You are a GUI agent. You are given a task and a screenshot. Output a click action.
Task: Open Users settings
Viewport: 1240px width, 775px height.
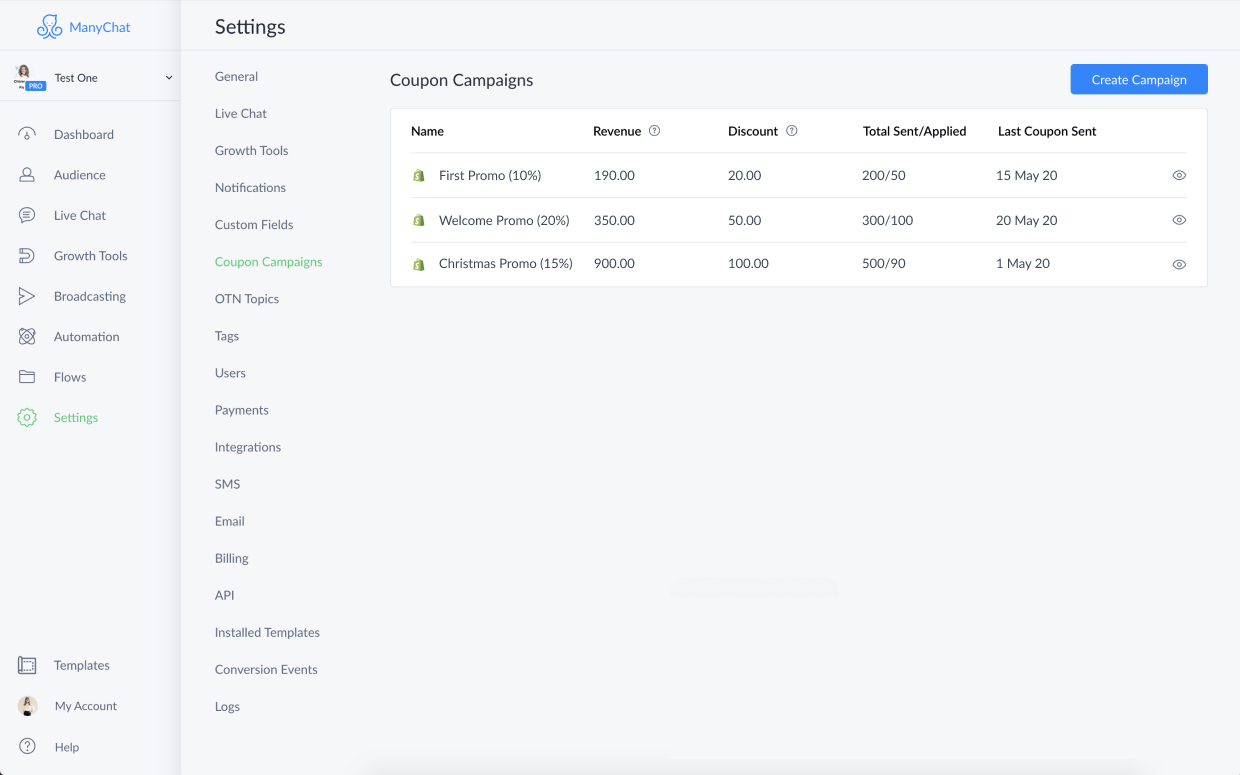230,373
